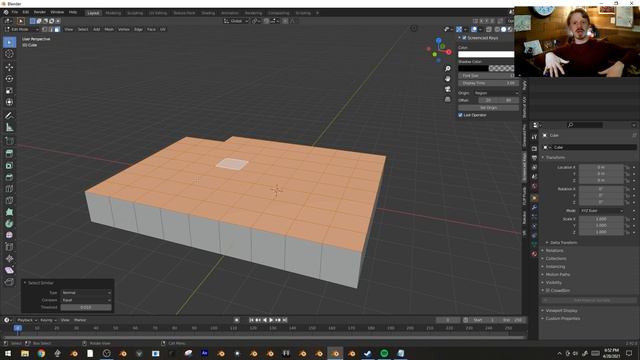The width and height of the screenshot is (640, 360).
Task: Select the Scale tool
Action: click(x=9, y=91)
